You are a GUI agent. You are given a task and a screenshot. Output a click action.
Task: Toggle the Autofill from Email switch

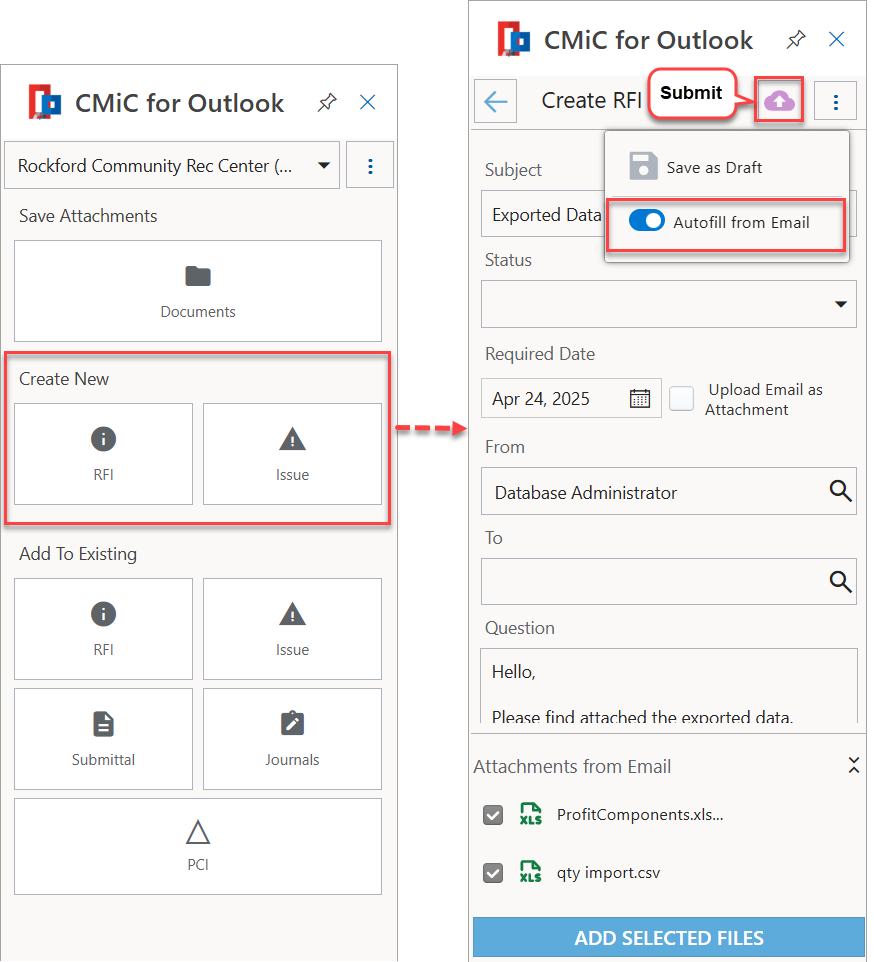pos(646,221)
